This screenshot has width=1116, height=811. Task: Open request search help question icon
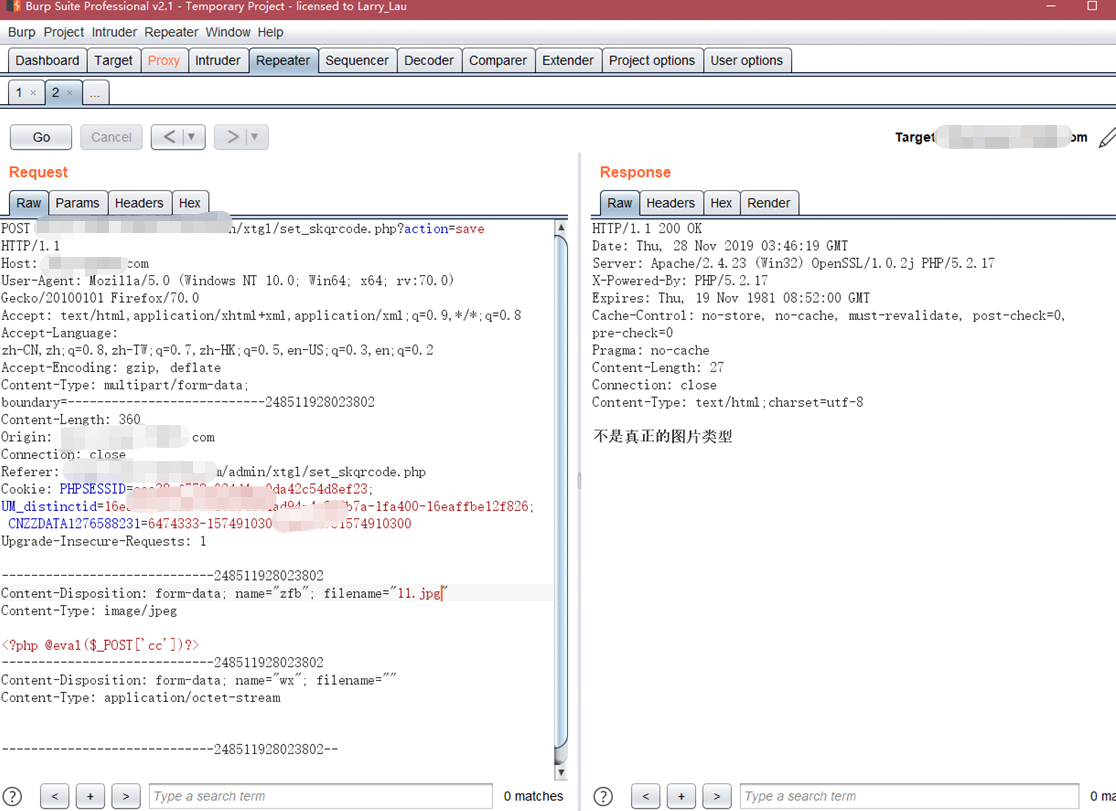12,796
